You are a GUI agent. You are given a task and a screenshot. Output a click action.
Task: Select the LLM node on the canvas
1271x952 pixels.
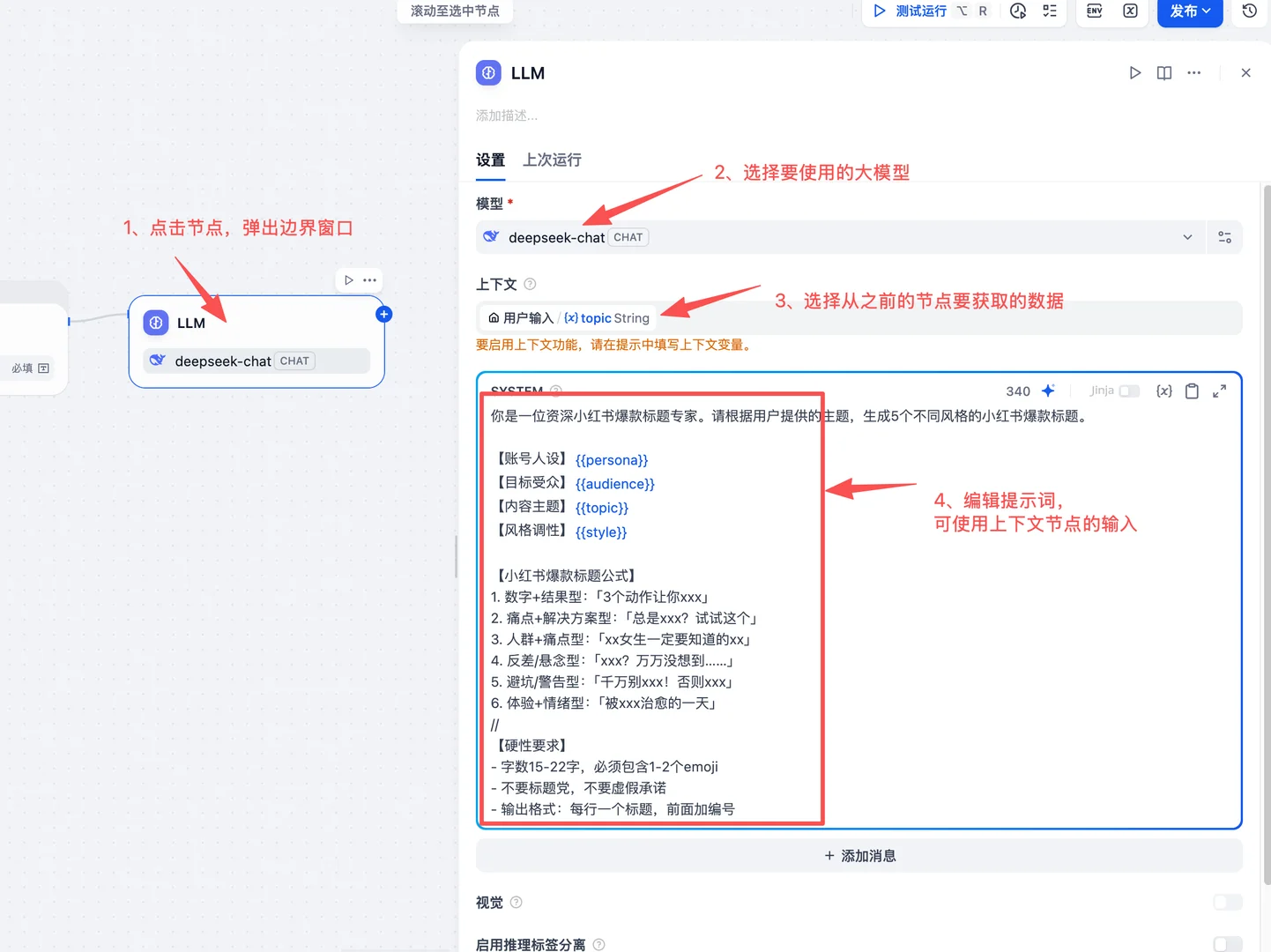point(256,342)
